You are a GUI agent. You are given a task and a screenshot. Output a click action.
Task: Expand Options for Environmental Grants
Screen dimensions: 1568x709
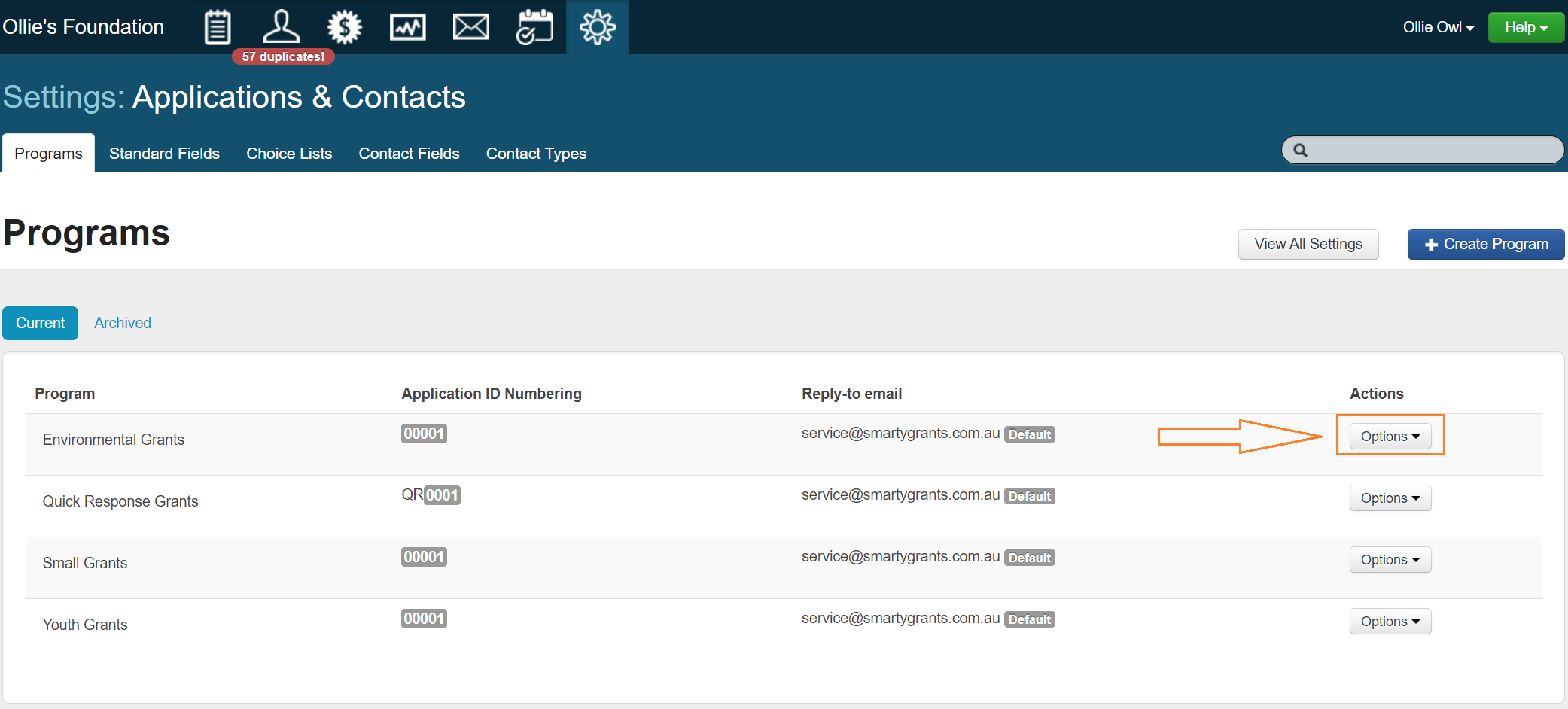tap(1390, 437)
